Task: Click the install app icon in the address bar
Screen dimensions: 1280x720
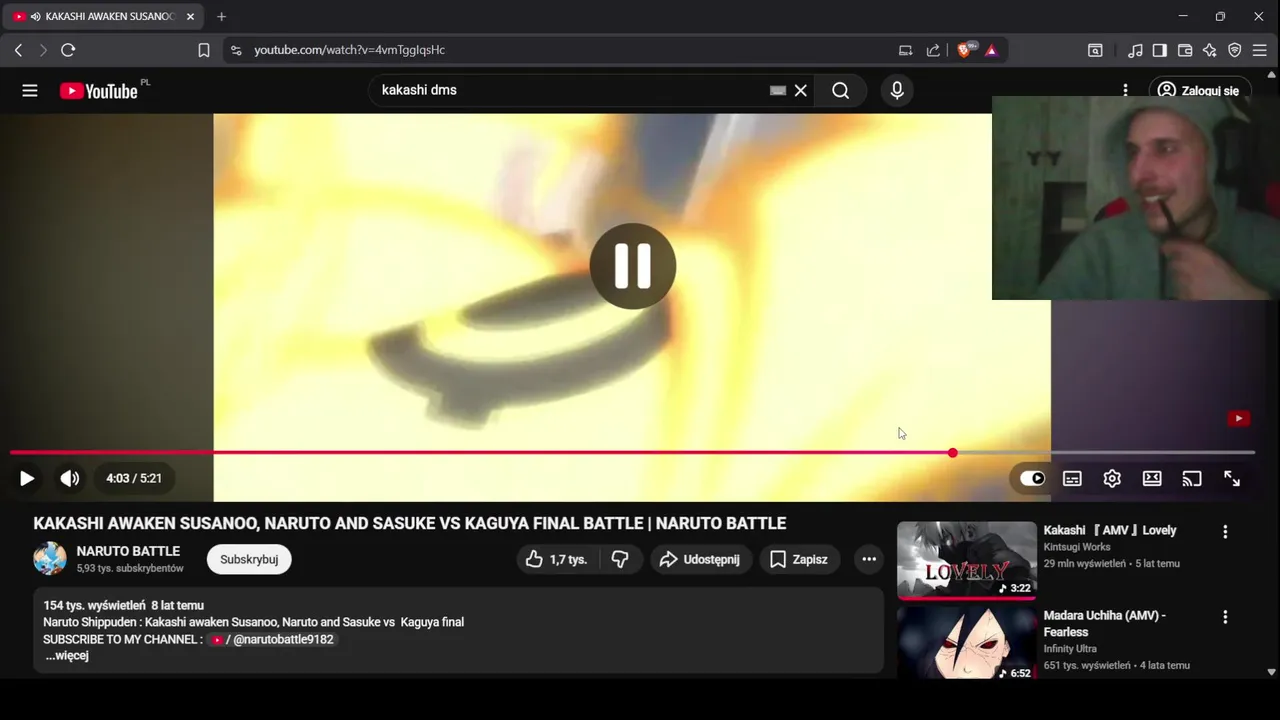Action: coord(906,50)
